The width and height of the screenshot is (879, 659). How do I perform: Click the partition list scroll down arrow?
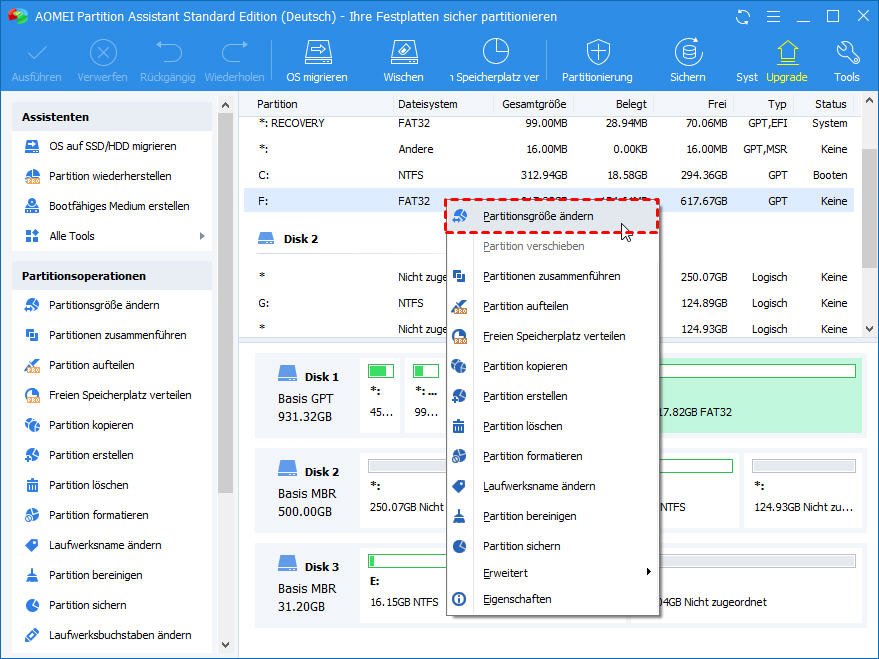point(869,329)
